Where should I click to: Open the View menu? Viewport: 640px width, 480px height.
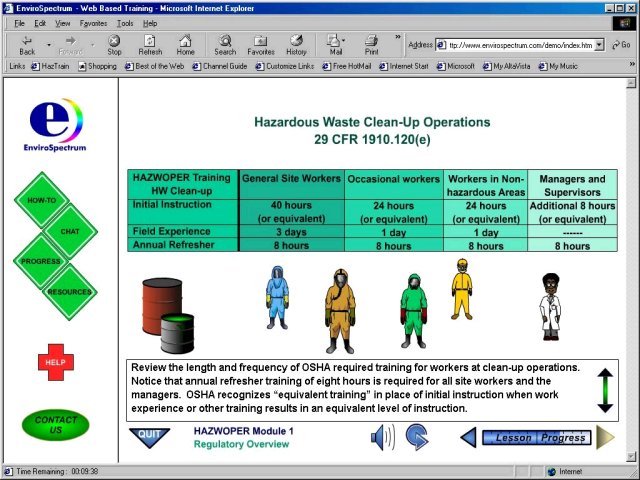click(x=62, y=24)
